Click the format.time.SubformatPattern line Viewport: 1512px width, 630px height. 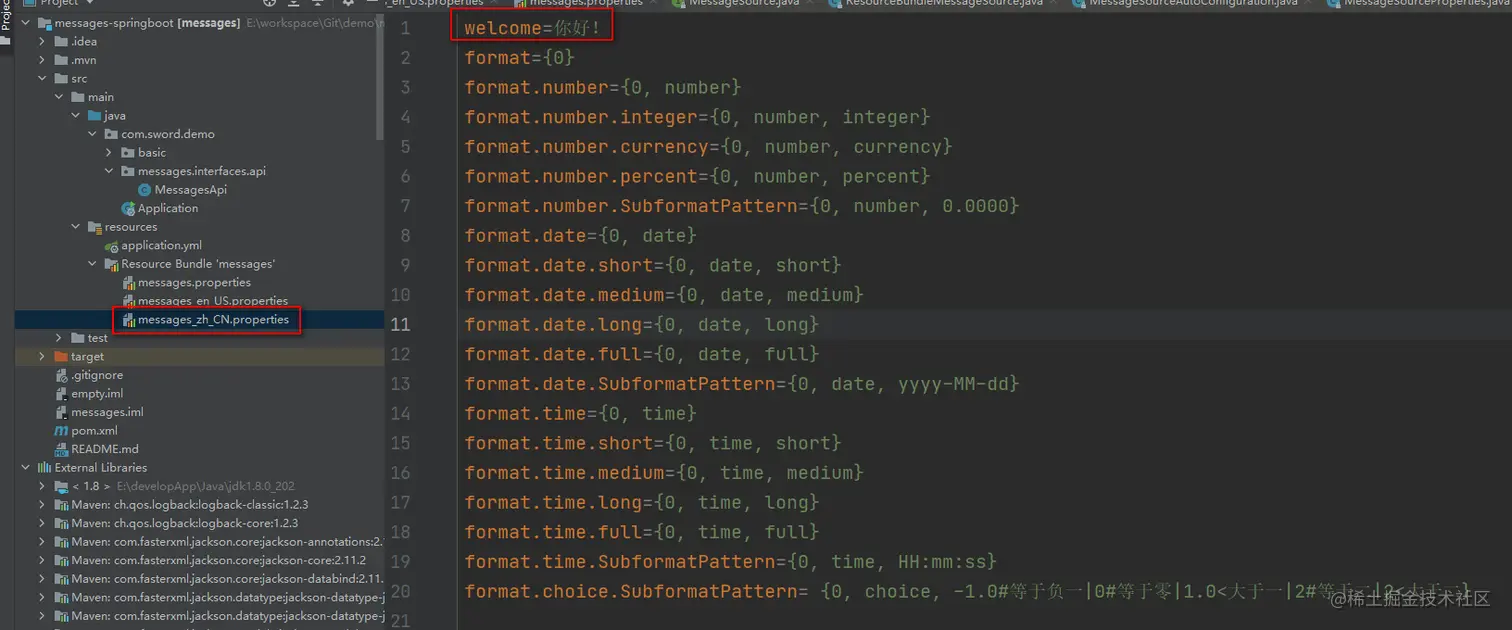coord(731,562)
